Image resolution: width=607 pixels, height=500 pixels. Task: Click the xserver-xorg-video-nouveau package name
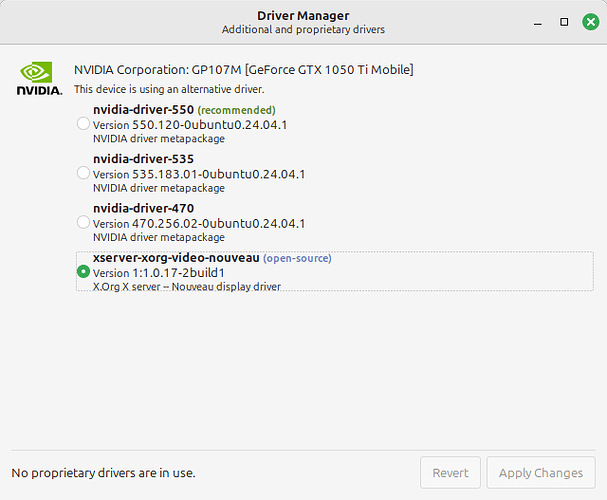pyautogui.click(x=176, y=258)
